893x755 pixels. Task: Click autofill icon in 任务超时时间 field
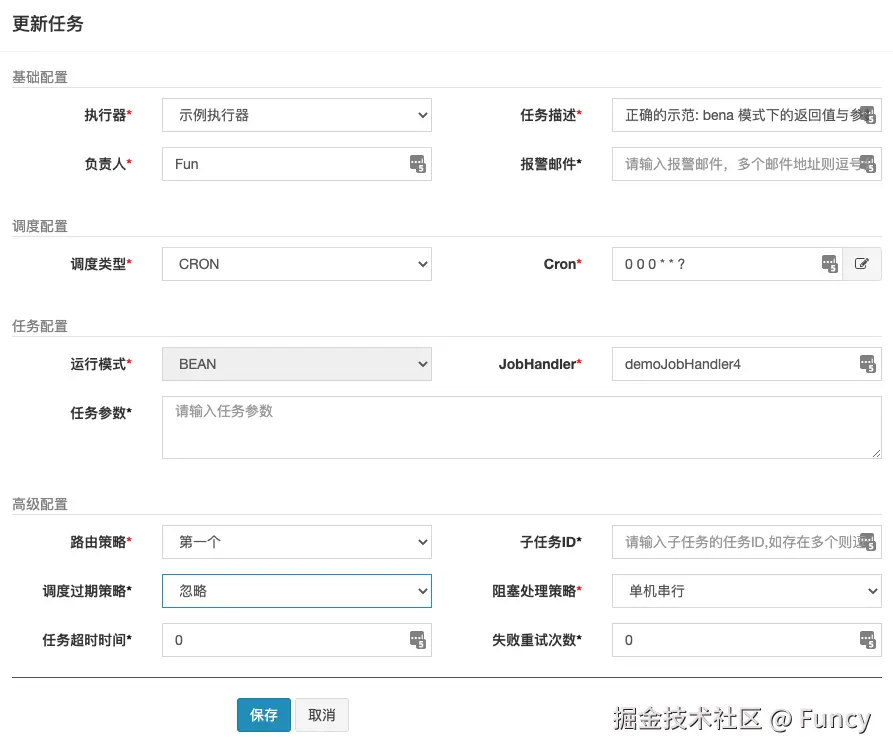(x=417, y=640)
